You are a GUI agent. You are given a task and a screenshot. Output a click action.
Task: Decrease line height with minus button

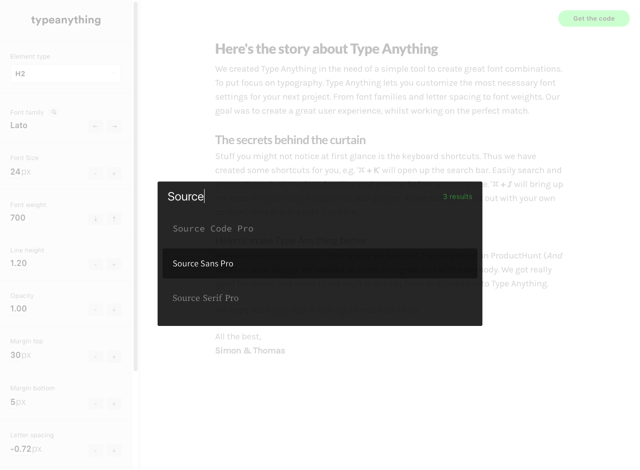click(96, 264)
